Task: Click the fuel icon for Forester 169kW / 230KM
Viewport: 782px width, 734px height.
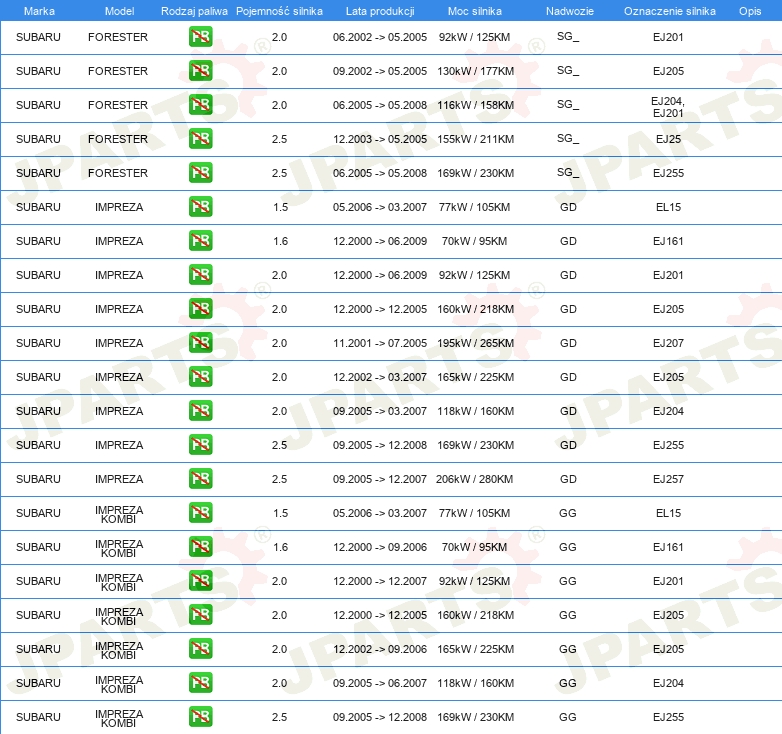Action: [200, 173]
